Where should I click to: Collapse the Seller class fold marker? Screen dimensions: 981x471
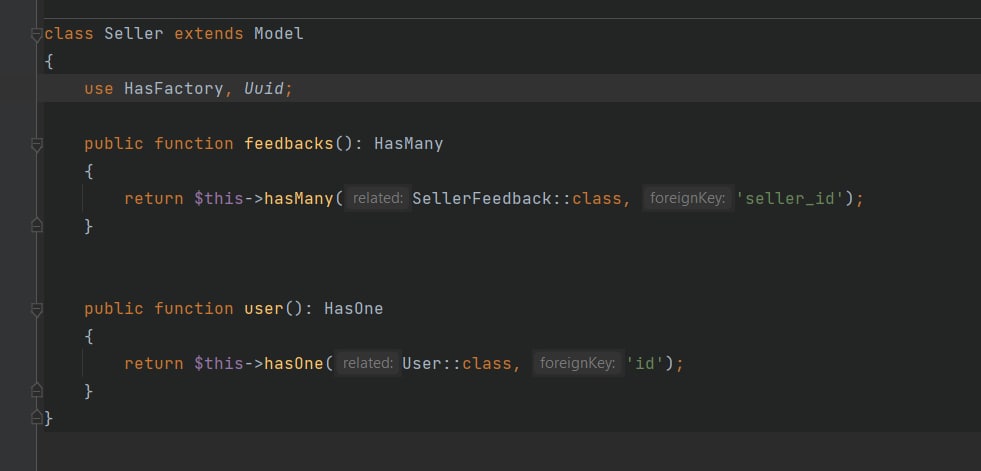[37, 35]
